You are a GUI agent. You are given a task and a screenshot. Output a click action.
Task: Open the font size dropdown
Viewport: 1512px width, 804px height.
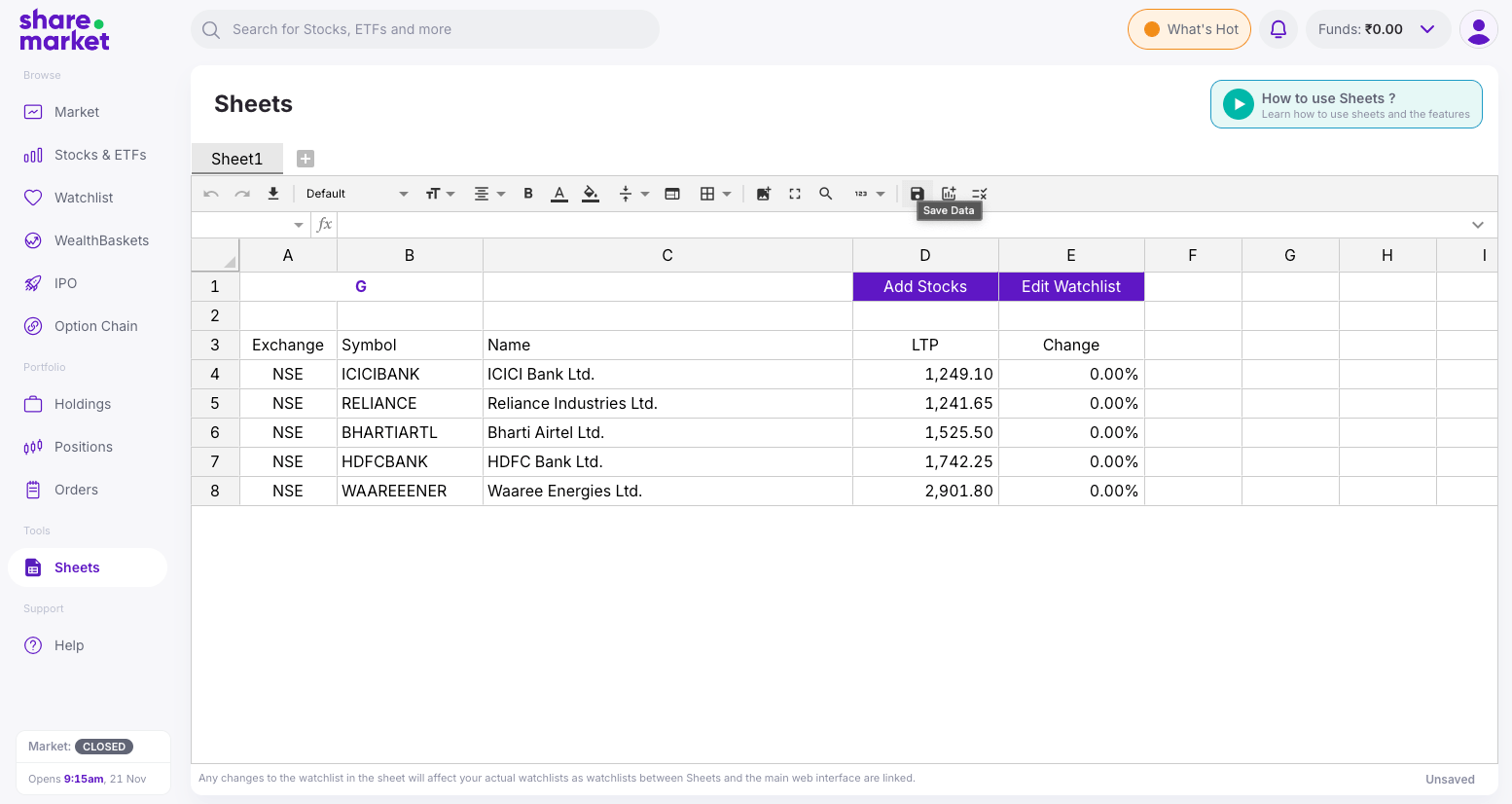(x=440, y=194)
